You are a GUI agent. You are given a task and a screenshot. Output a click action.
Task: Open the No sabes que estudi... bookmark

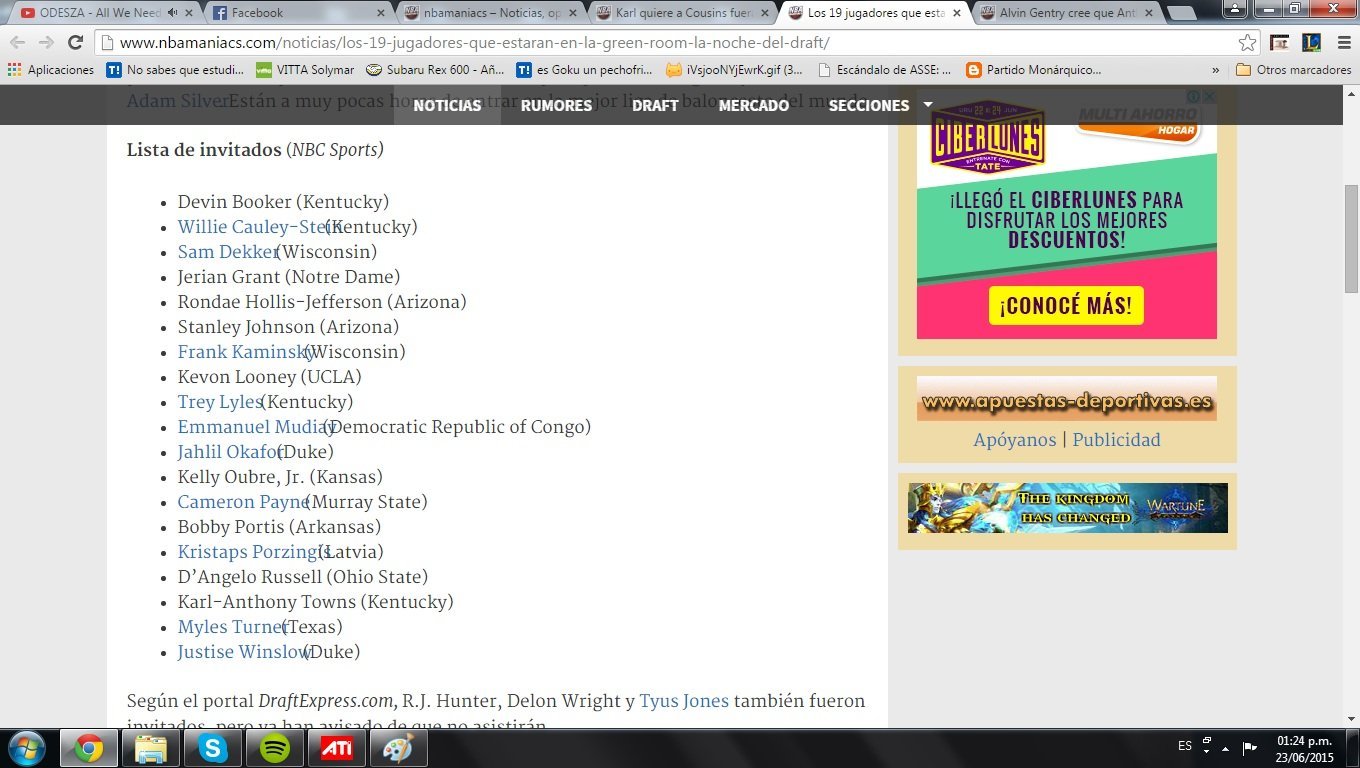click(x=175, y=70)
